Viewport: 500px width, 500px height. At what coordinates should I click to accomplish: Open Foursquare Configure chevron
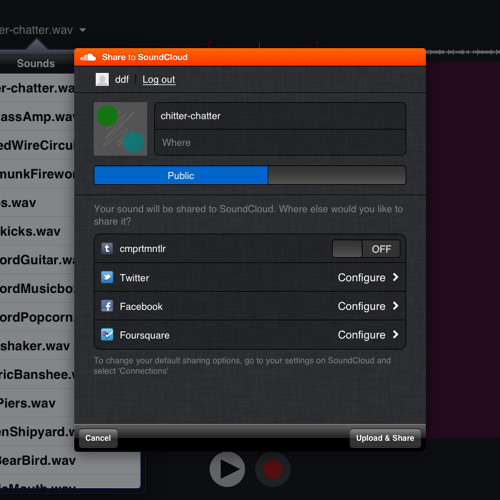coord(395,334)
